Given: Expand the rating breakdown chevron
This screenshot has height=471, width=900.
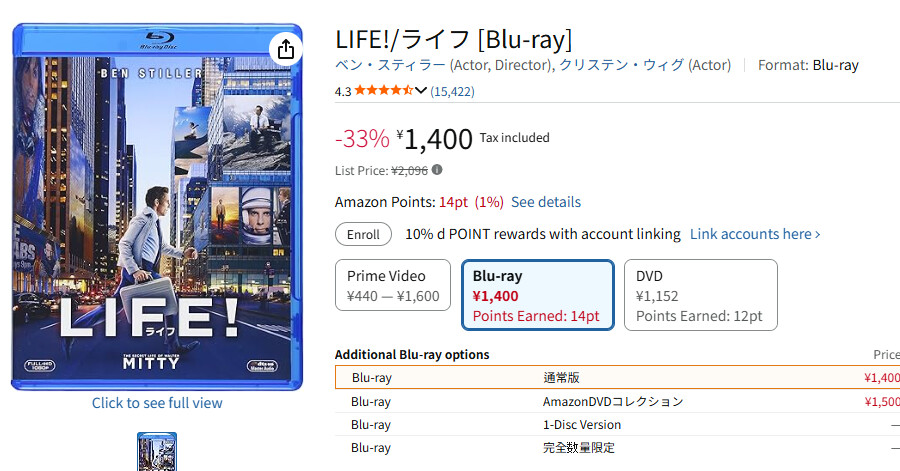Looking at the screenshot, I should click(421, 91).
